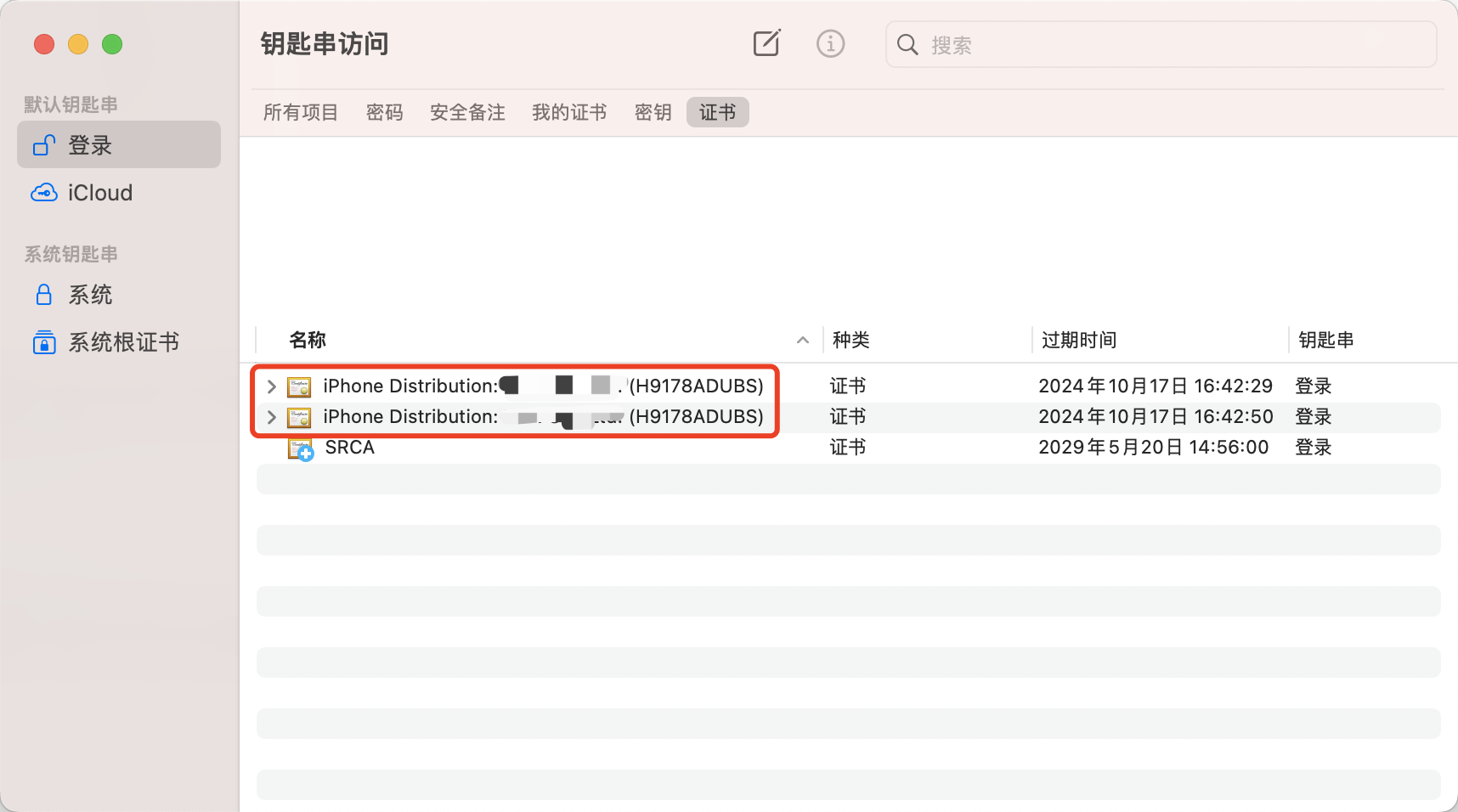Click the iCloud cloud key icon
This screenshot has width=1458, height=812.
tap(44, 193)
